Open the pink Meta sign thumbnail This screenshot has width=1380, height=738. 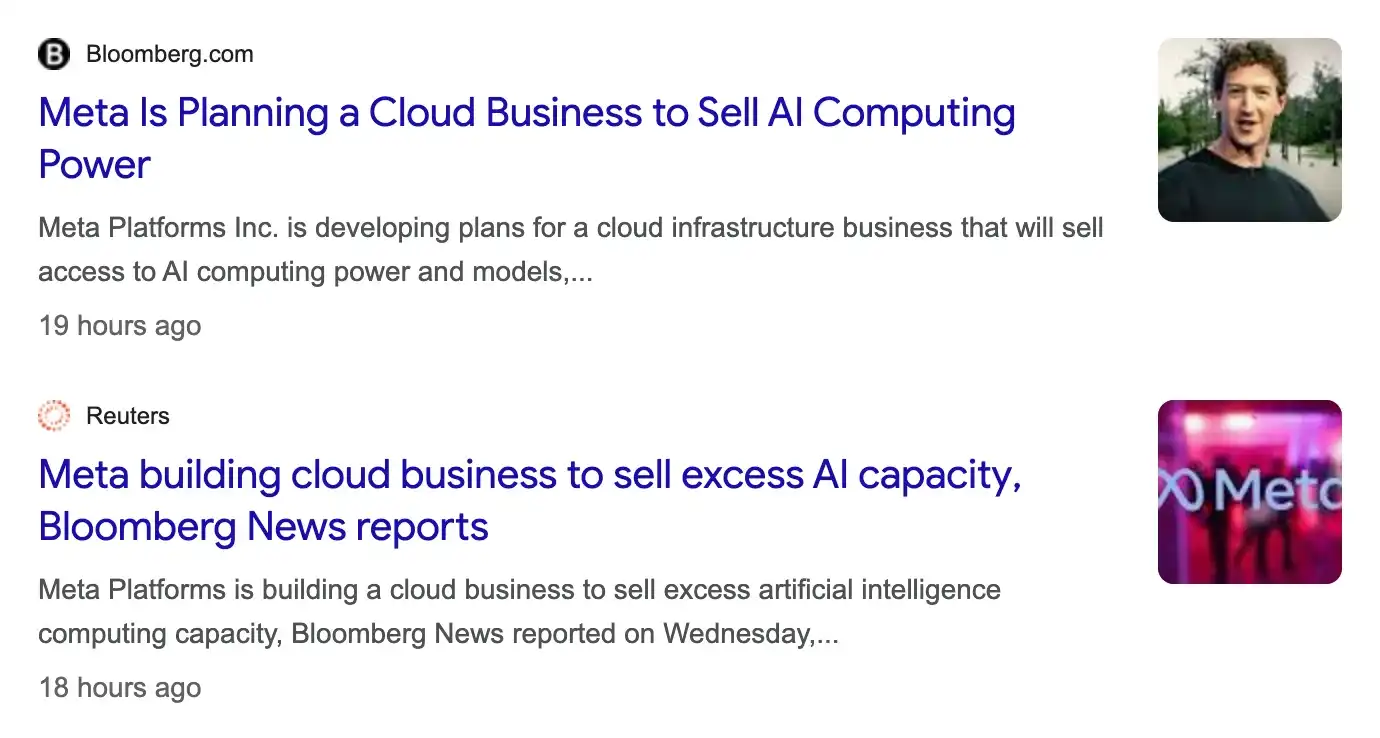(1249, 492)
